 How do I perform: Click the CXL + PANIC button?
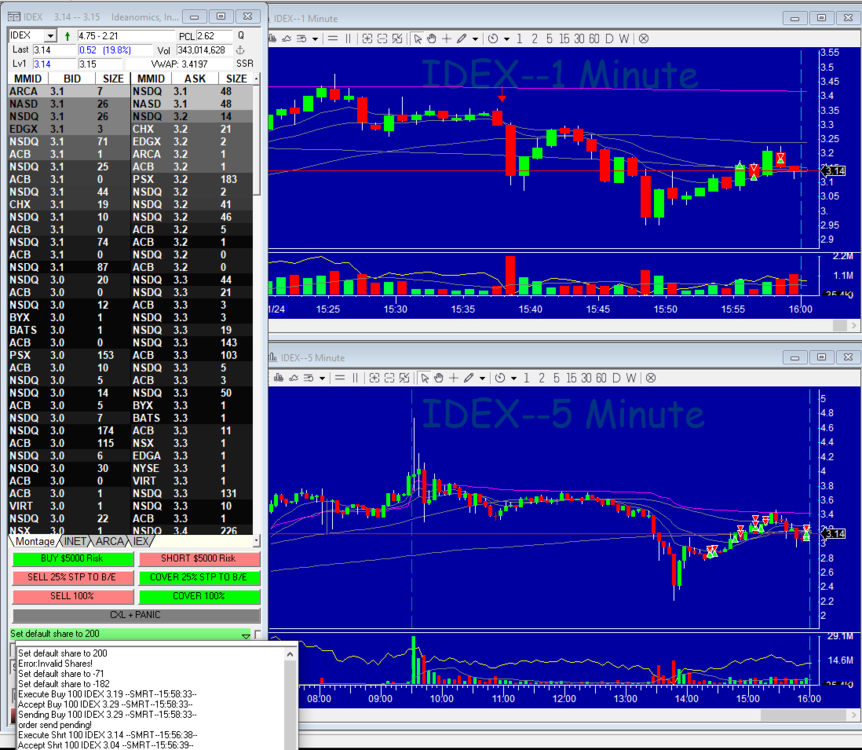pos(135,615)
